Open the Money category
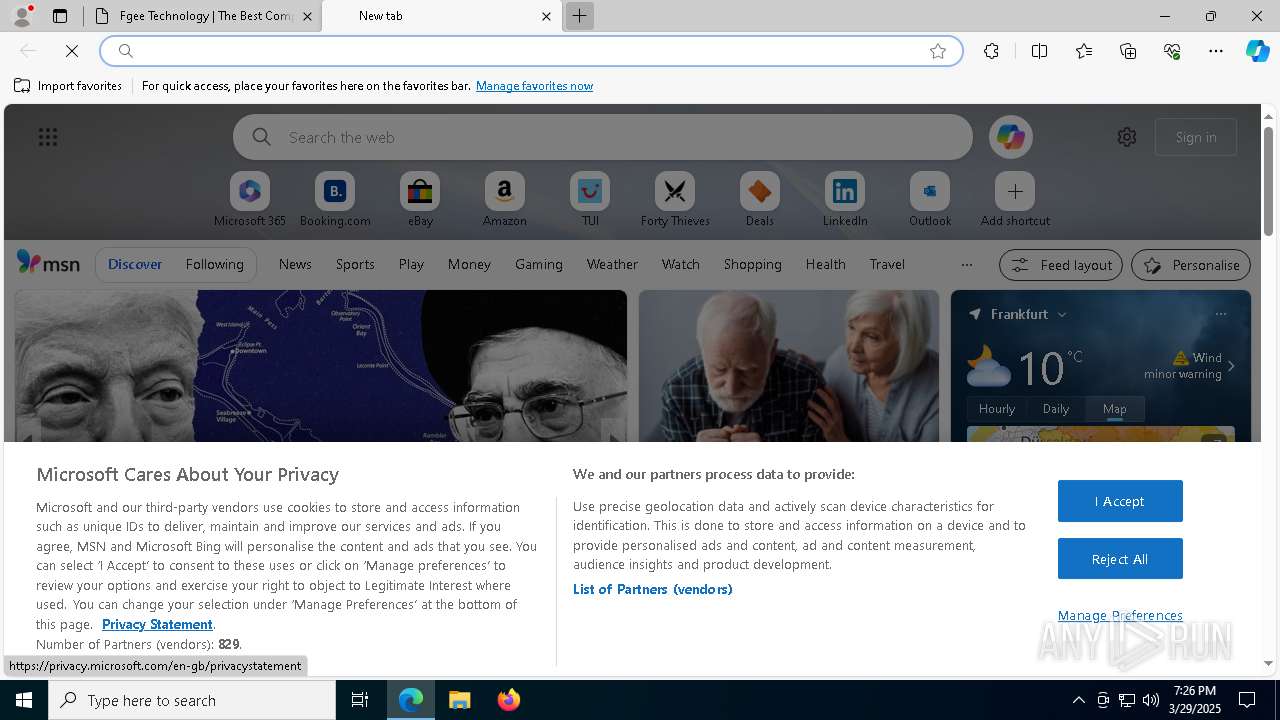The width and height of the screenshot is (1280, 720). pyautogui.click(x=469, y=264)
